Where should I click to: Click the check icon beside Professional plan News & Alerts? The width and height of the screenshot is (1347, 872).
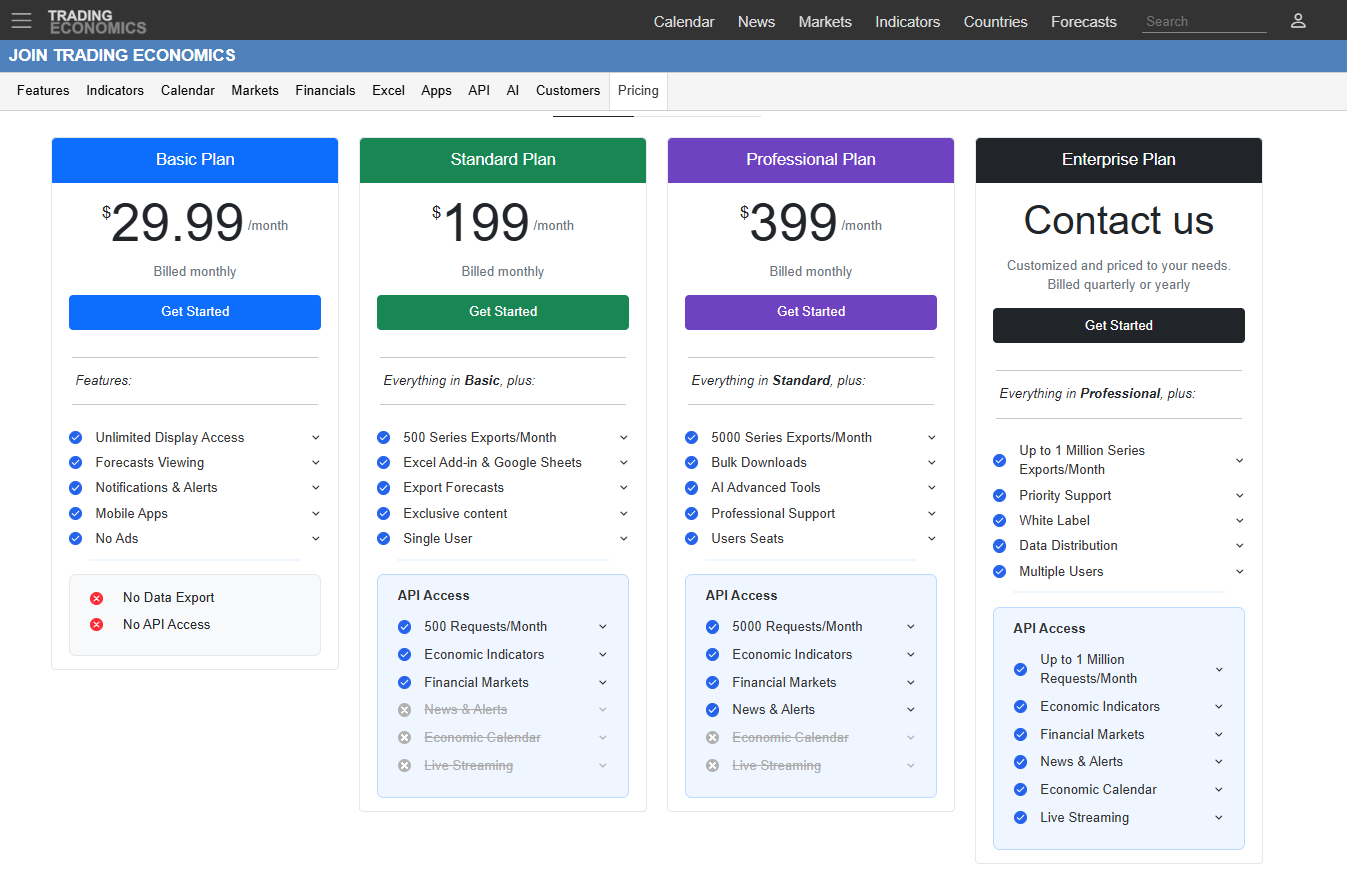pyautogui.click(x=712, y=710)
